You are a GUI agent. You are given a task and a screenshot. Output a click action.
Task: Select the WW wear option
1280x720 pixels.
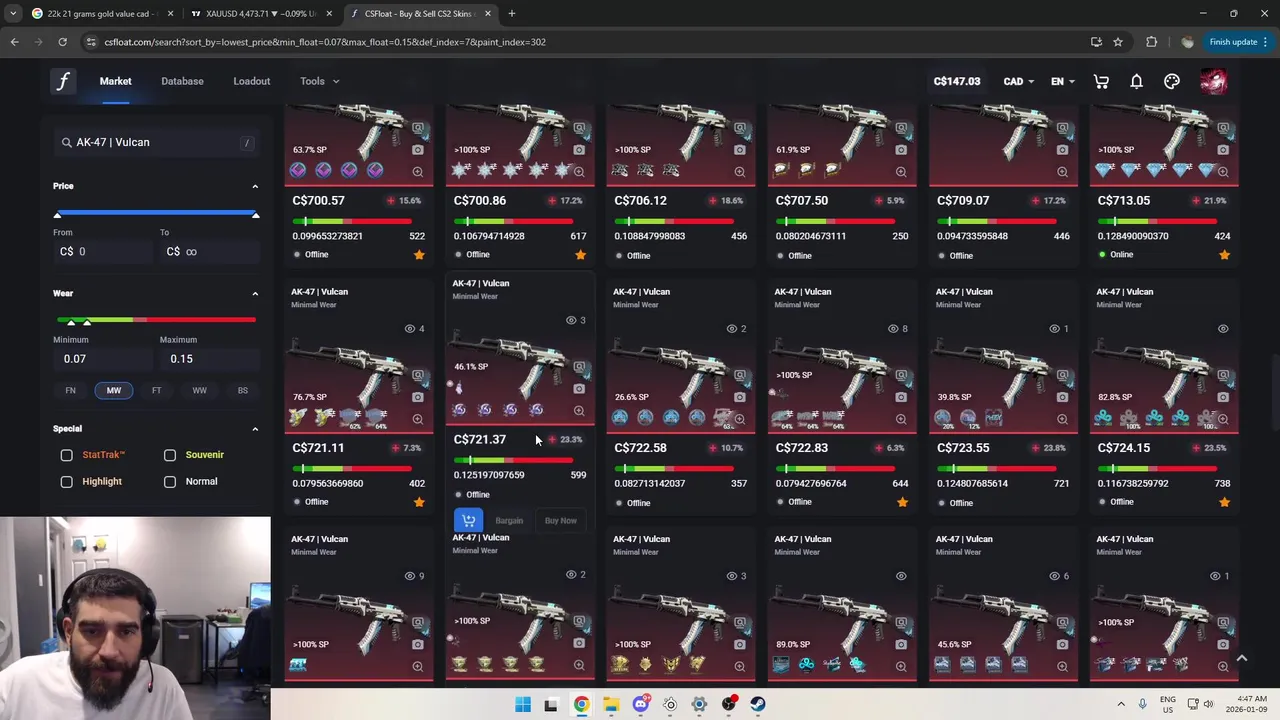[199, 390]
